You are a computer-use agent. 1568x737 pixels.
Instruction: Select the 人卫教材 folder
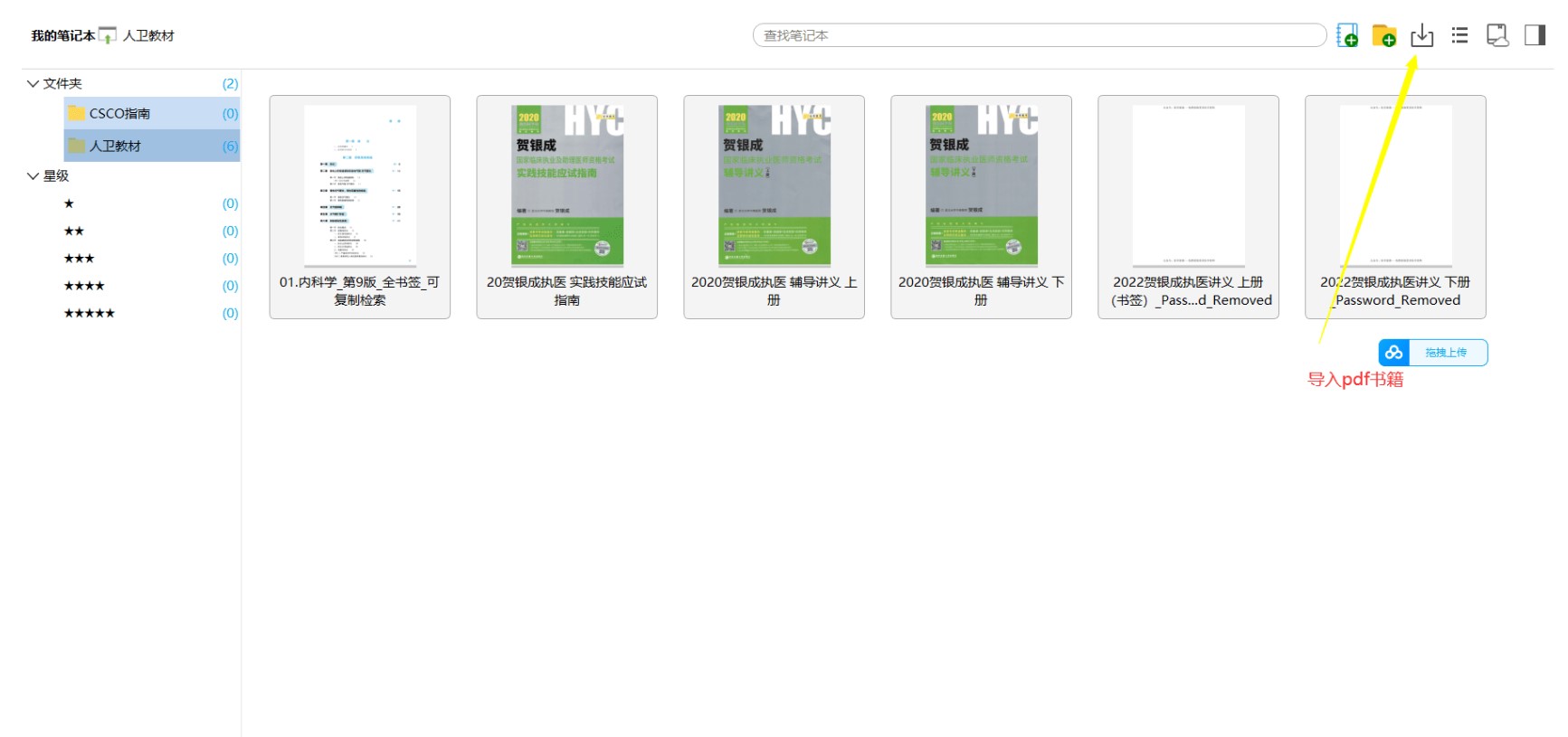click(x=115, y=146)
